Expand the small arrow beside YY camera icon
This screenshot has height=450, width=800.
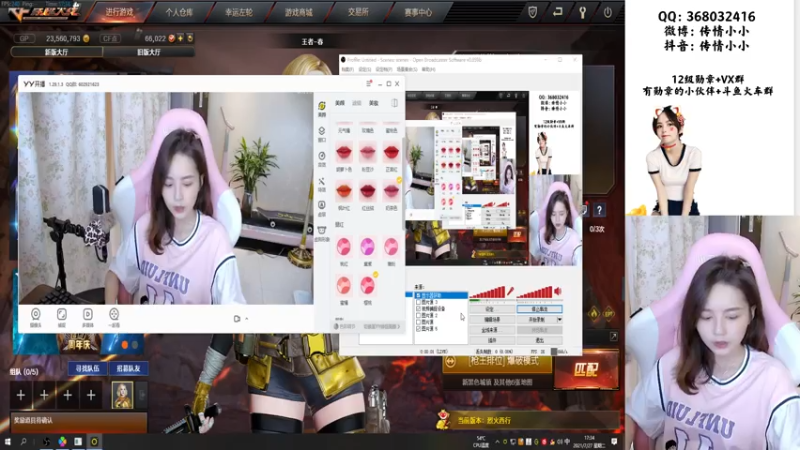247,319
